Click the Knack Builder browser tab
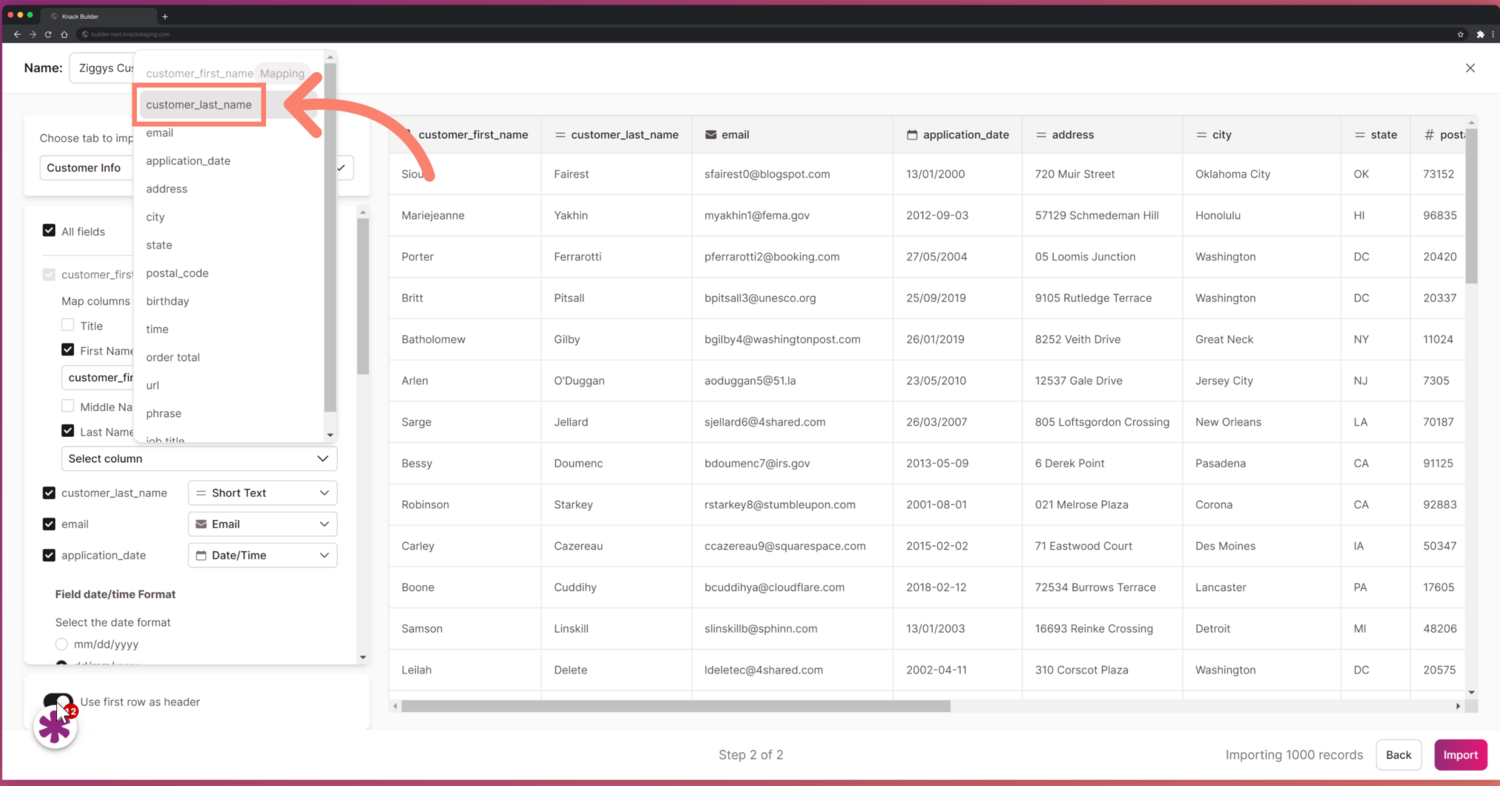1500x786 pixels. tap(97, 16)
